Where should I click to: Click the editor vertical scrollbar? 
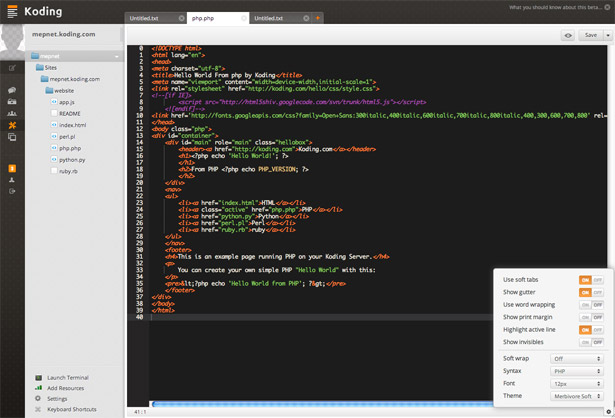(x=610, y=157)
